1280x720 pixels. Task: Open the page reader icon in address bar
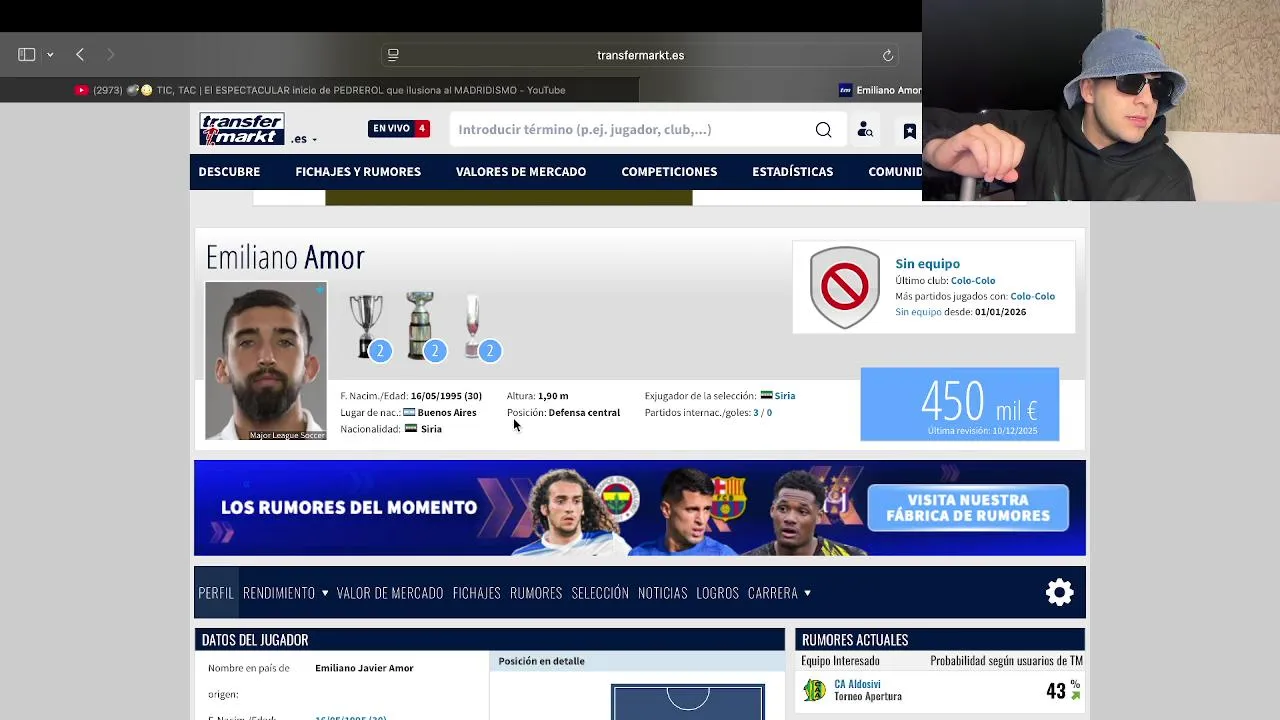393,55
